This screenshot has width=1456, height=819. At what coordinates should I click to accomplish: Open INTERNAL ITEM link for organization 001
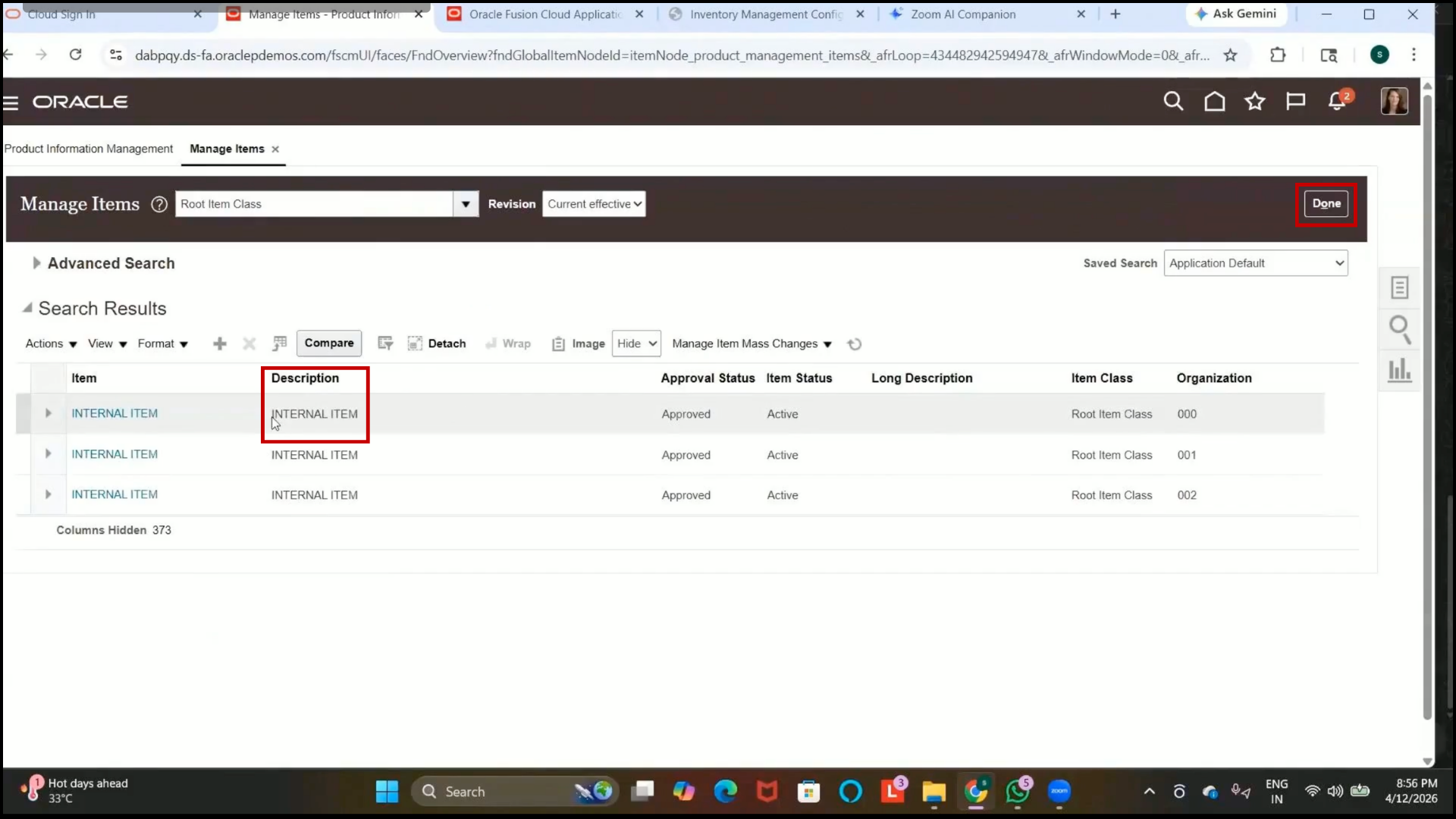point(115,454)
